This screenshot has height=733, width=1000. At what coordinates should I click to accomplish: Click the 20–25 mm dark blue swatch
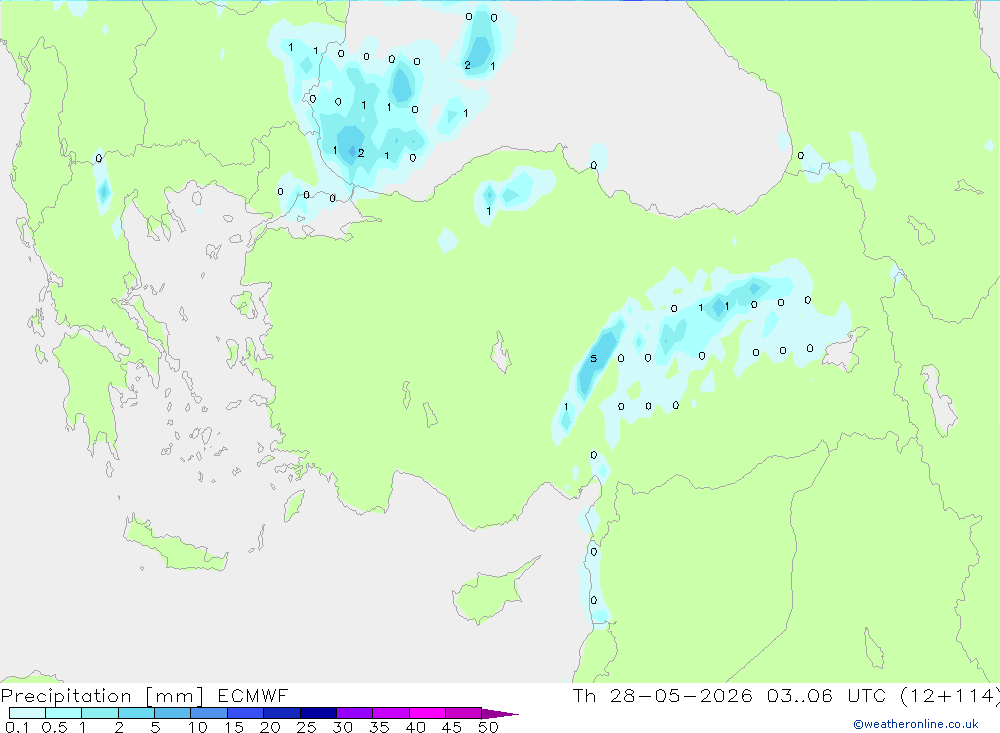(x=282, y=713)
